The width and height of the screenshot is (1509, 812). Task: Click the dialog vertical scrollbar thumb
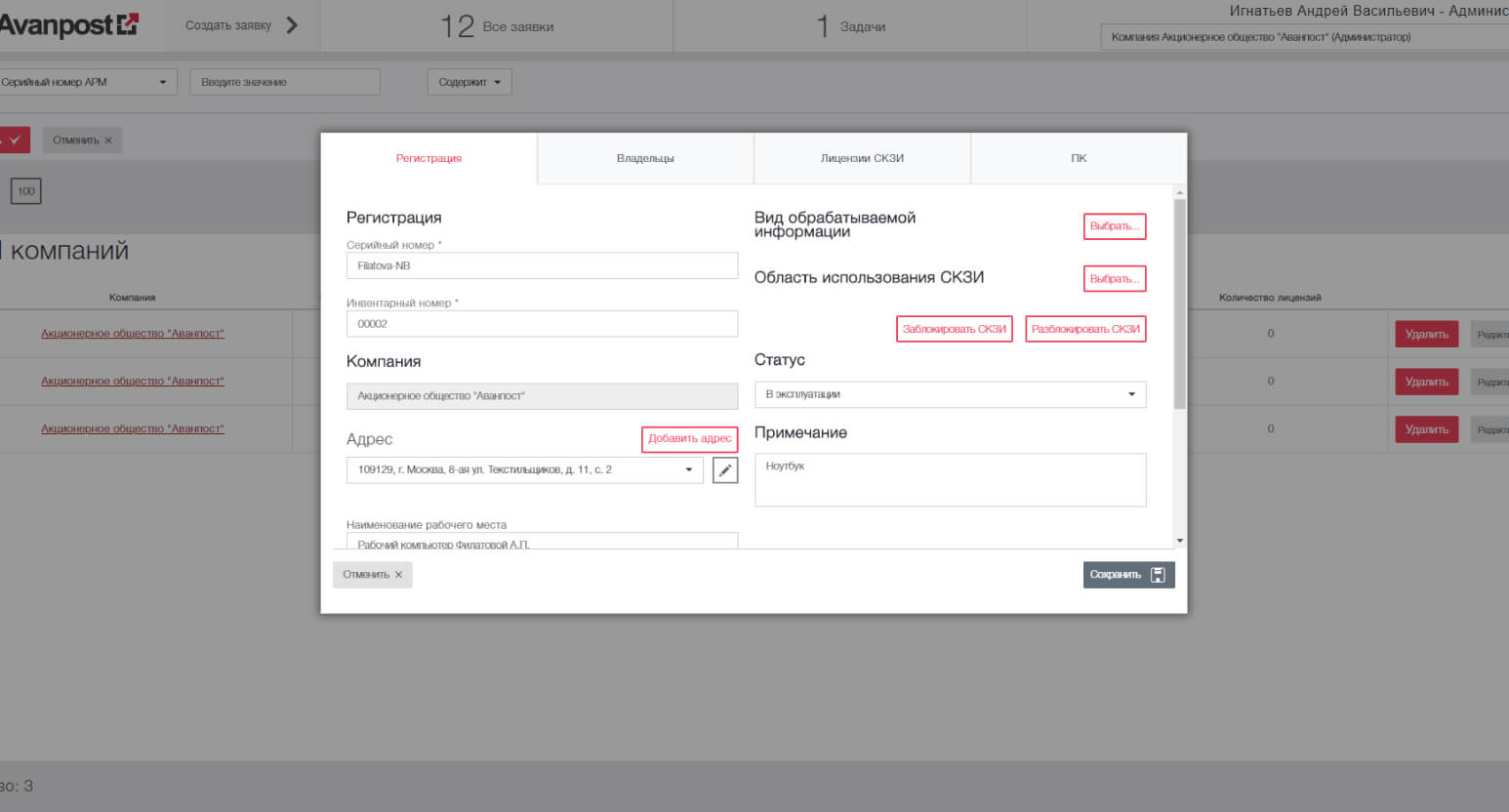pos(1180,304)
